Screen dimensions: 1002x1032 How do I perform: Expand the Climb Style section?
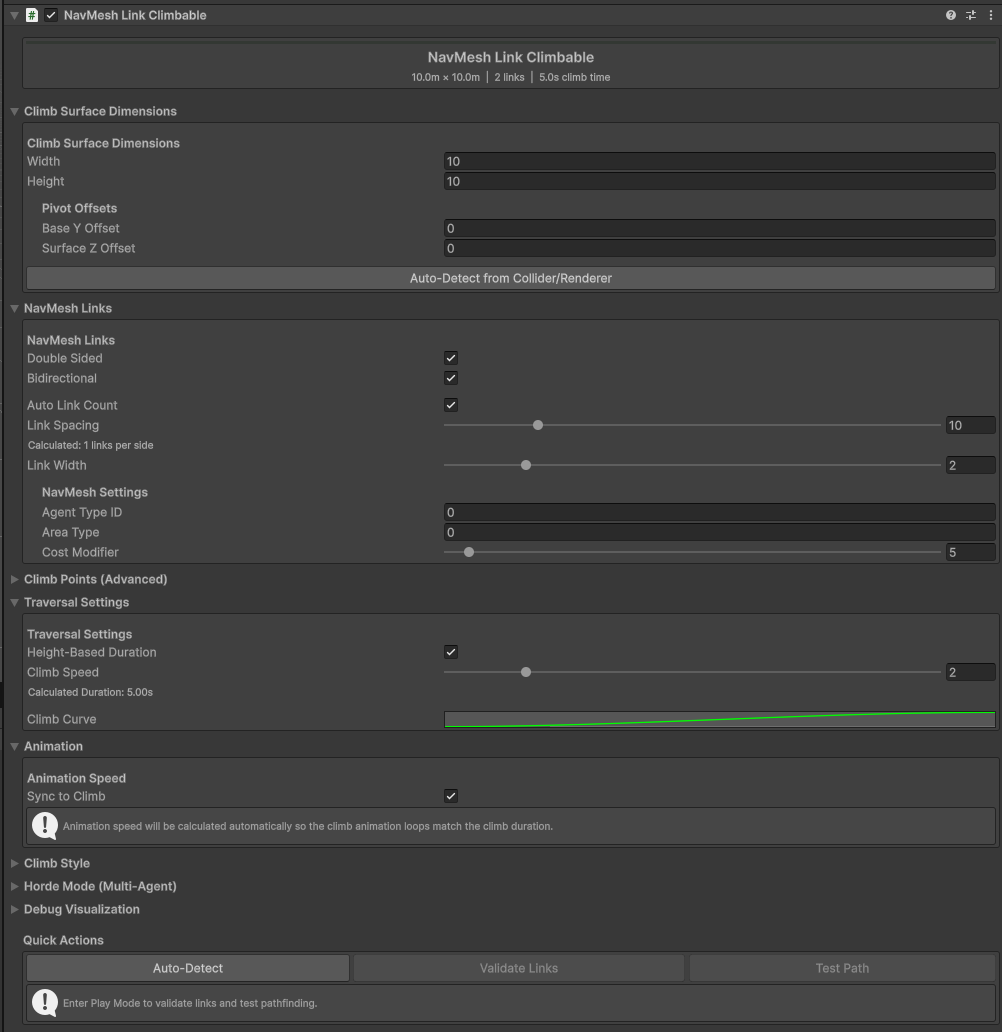tap(15, 863)
